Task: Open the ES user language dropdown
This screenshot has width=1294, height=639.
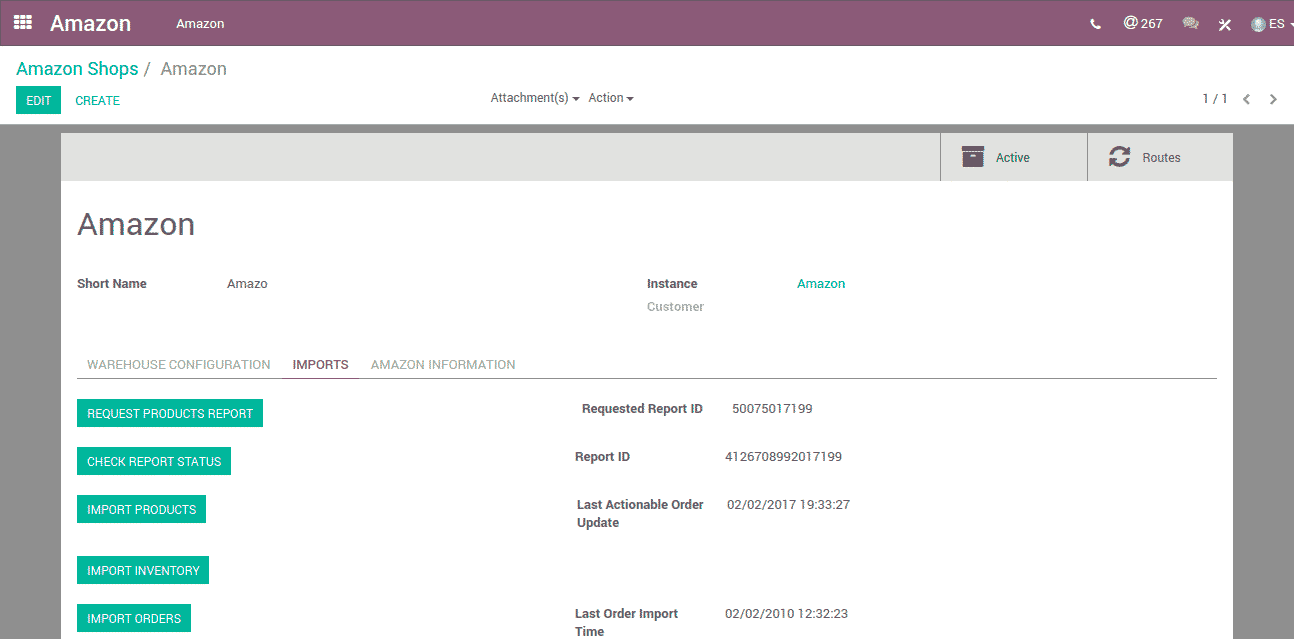Action: click(x=1271, y=24)
